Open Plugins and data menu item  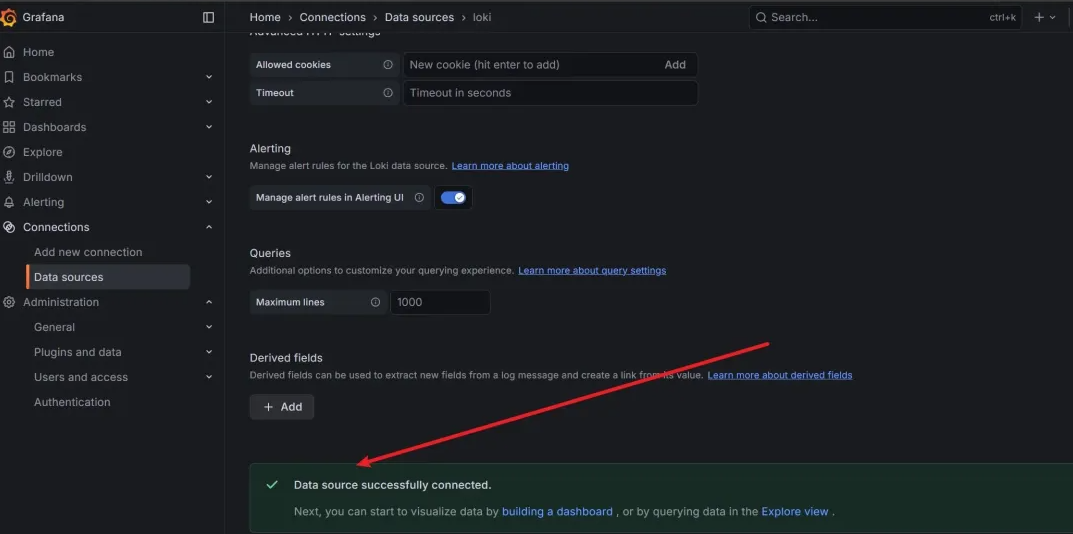point(78,352)
